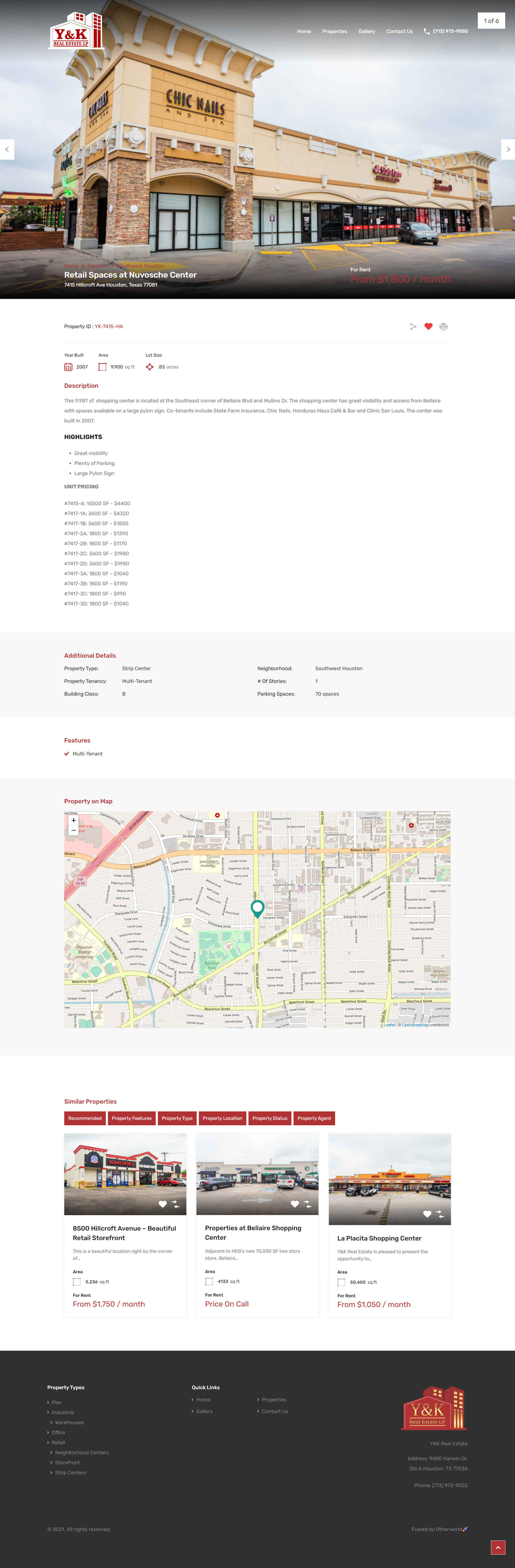Show next slide in photo gallery
This screenshot has height=1568, width=515.
508,149
